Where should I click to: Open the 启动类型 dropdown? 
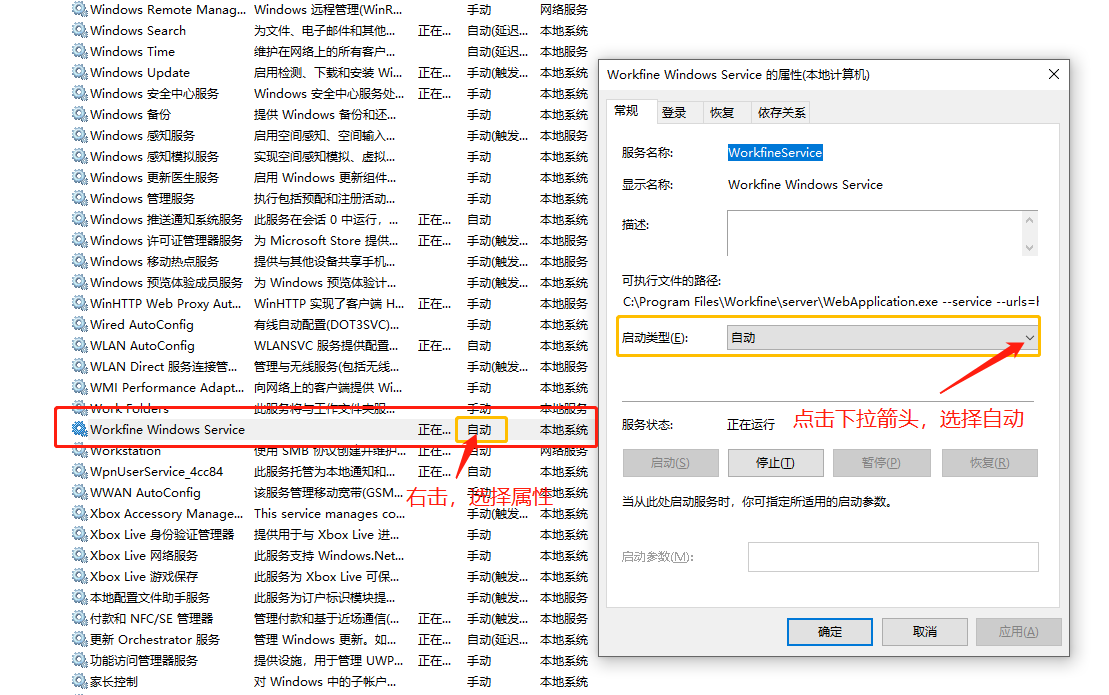pyautogui.click(x=882, y=338)
